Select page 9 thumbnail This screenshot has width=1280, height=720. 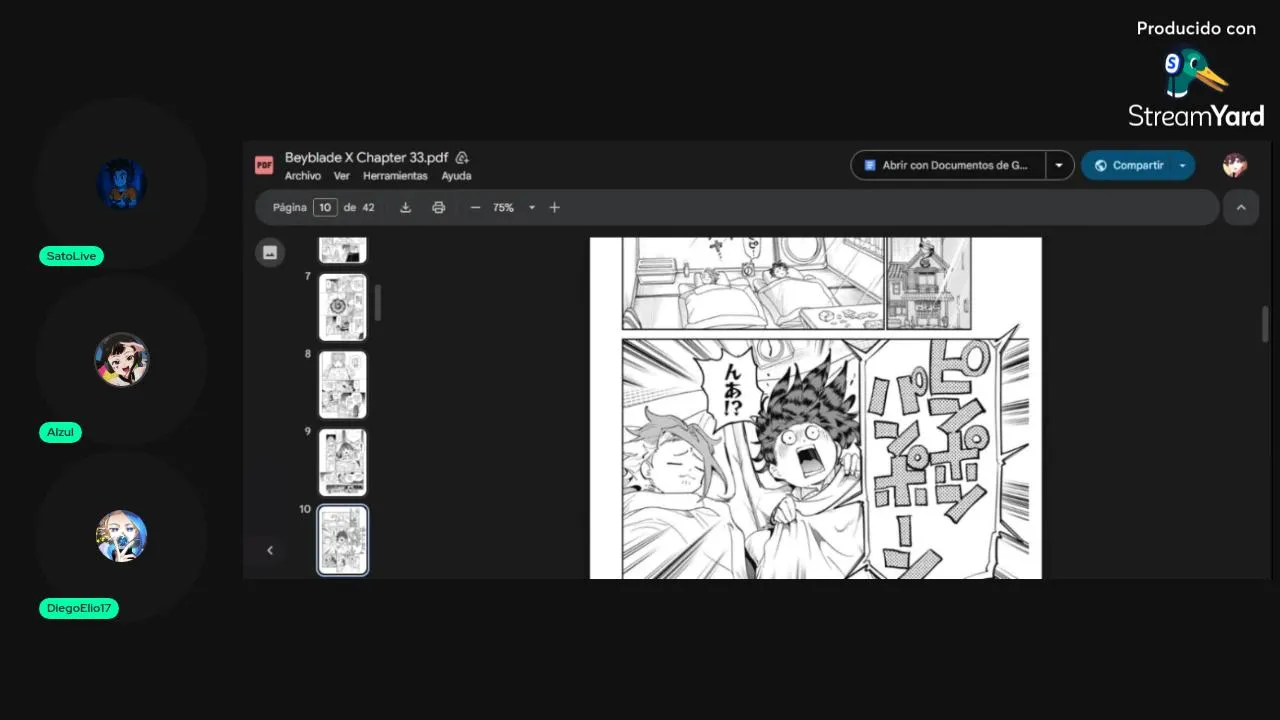343,462
